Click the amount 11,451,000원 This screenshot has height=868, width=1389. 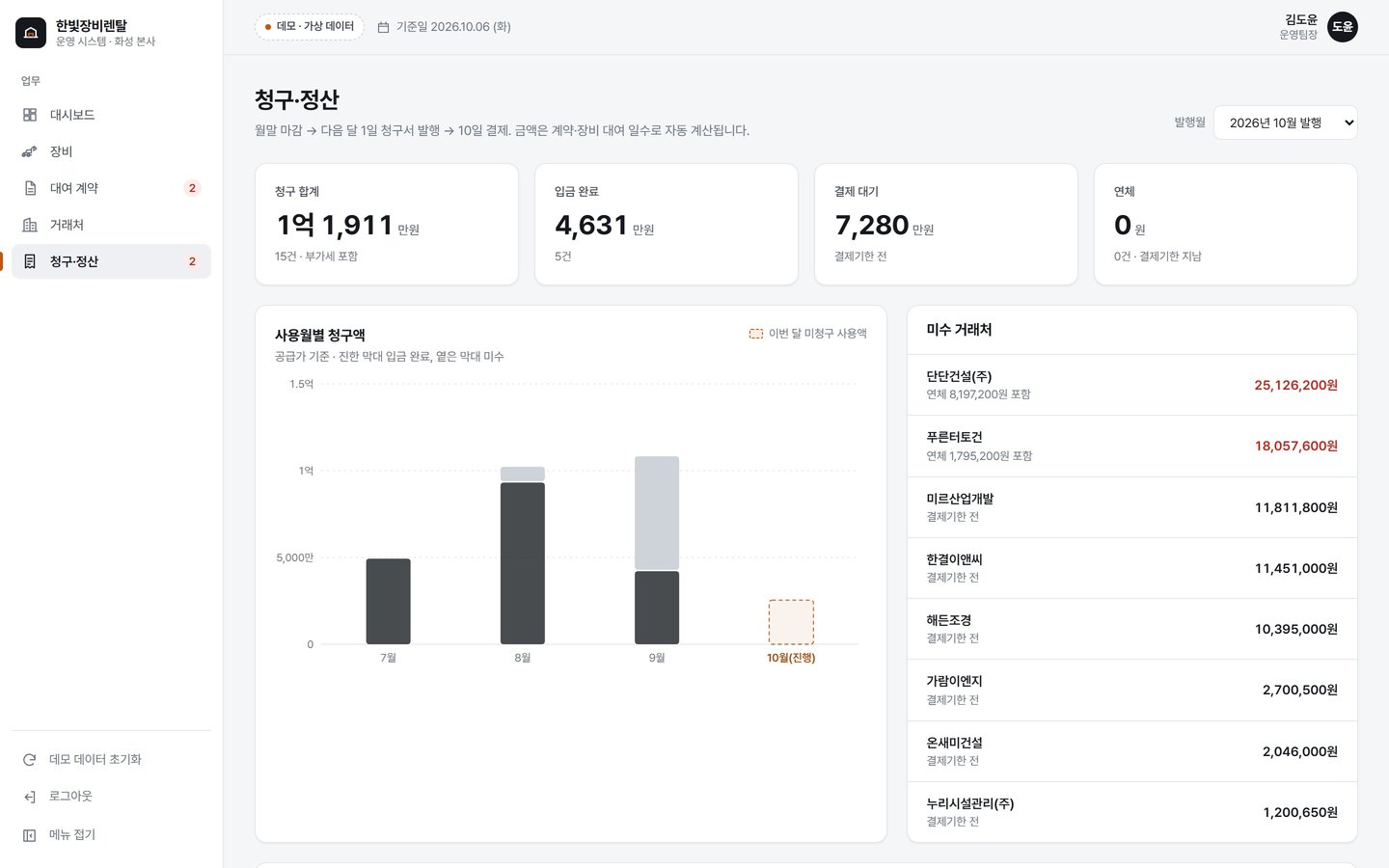[x=1295, y=568]
